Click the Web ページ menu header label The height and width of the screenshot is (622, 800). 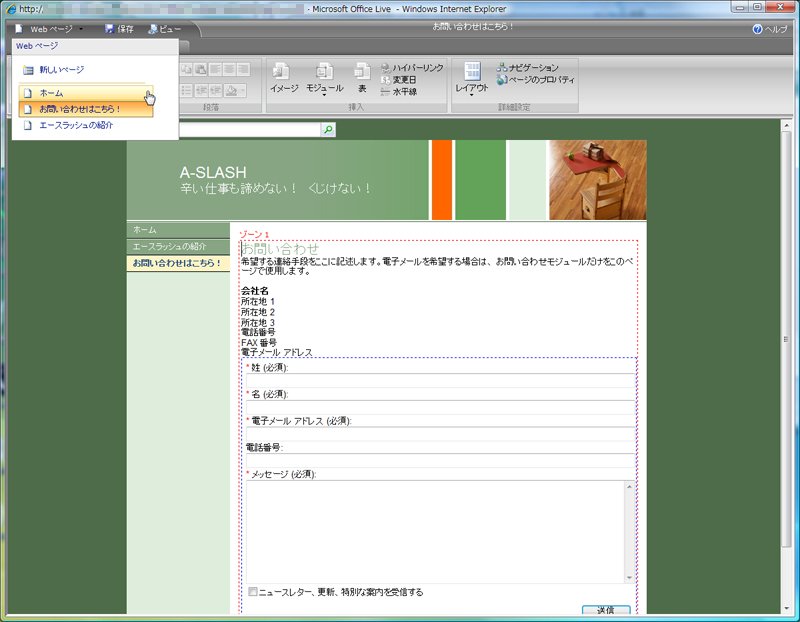tap(37, 46)
